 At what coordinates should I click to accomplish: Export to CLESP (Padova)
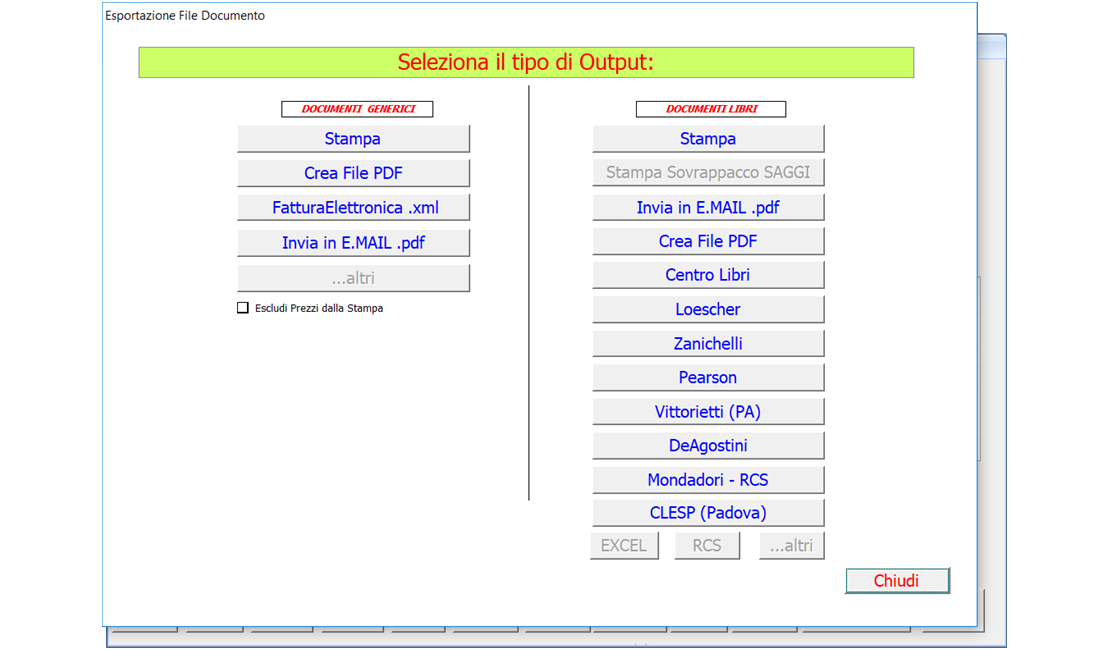tap(708, 513)
